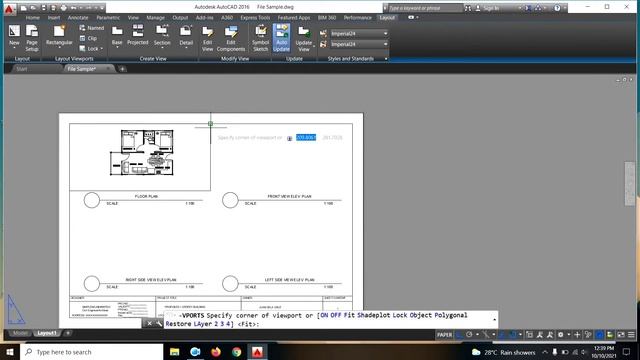
Task: Toggle object snap tracking in status bar
Action: pos(502,335)
